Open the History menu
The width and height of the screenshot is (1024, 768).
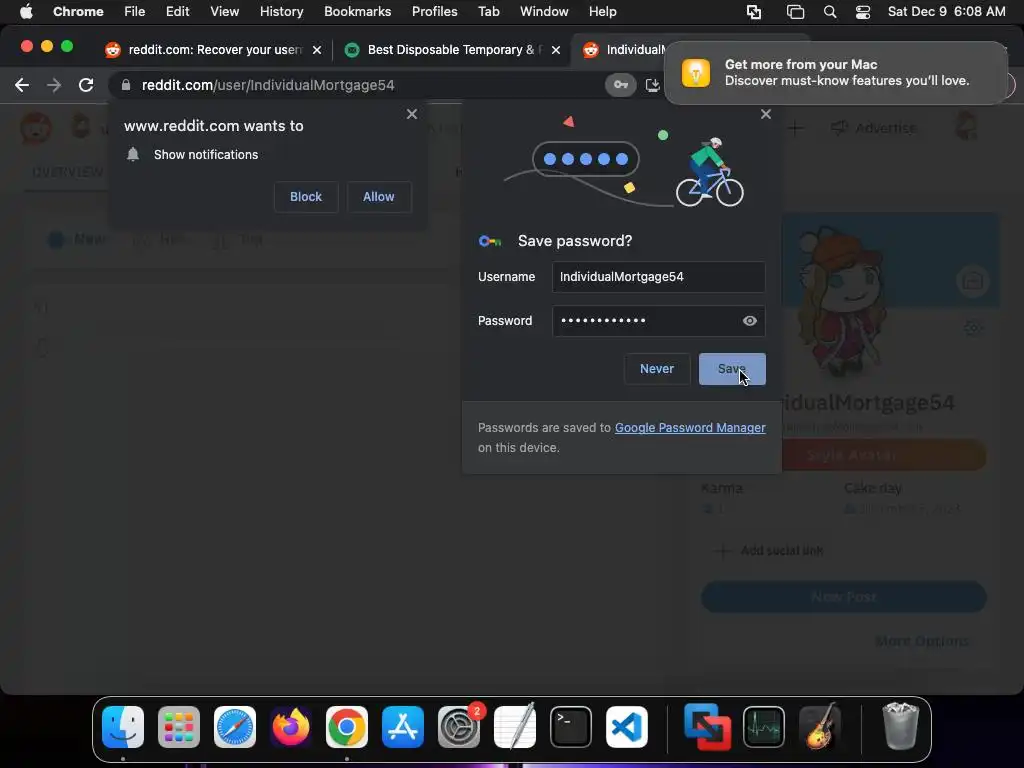coord(281,12)
